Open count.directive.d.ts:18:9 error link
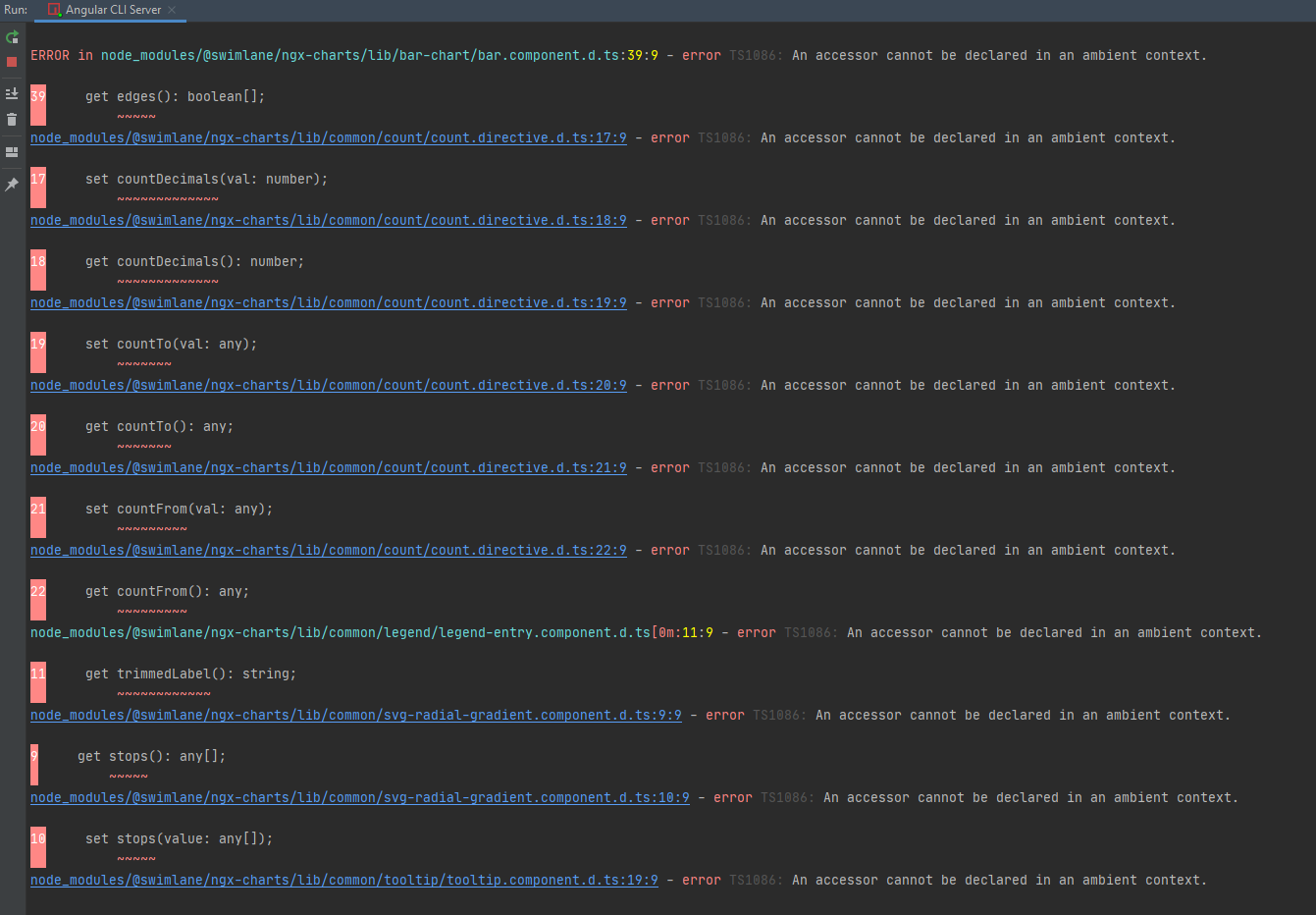Viewport: 1316px width, 915px height. [x=328, y=220]
